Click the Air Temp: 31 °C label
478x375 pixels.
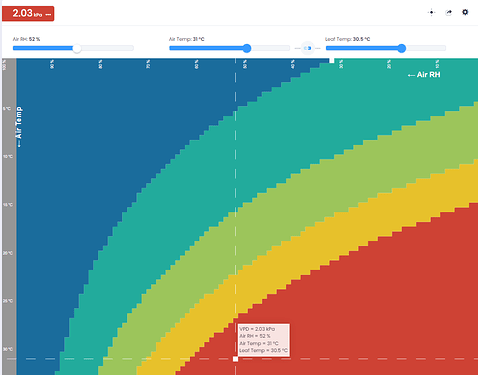point(187,39)
